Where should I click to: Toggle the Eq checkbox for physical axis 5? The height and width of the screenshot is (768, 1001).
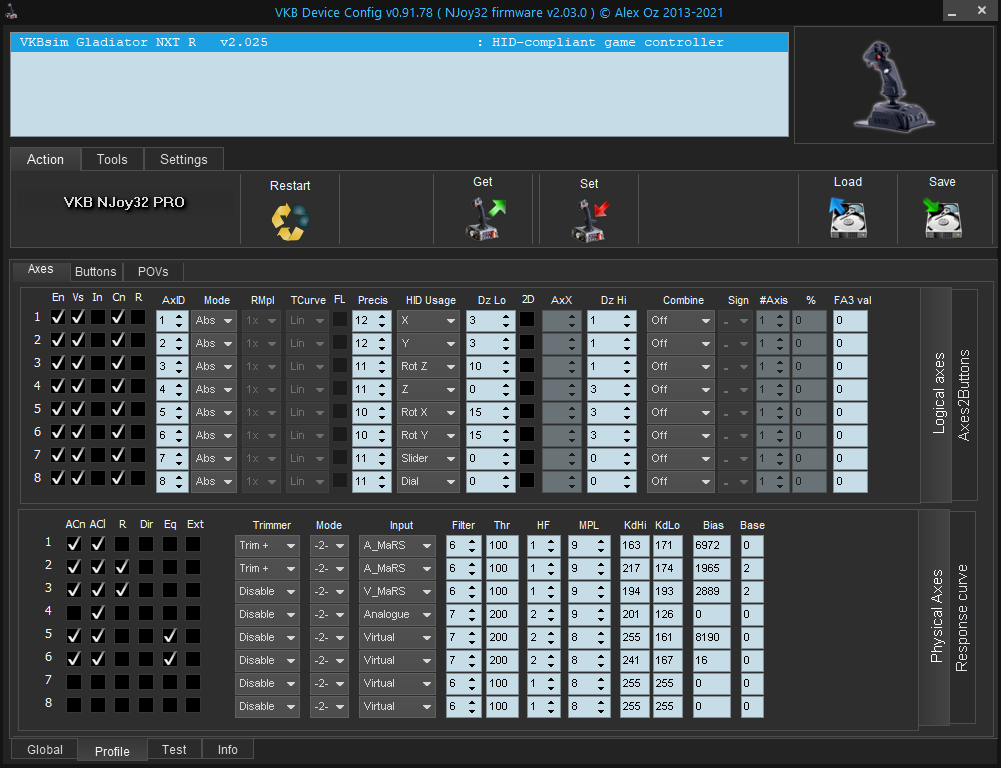point(170,636)
